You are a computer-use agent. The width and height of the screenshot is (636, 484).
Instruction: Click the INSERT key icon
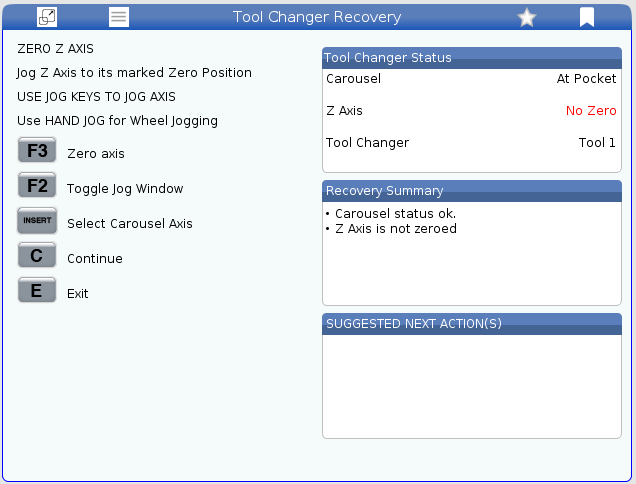coord(37,220)
